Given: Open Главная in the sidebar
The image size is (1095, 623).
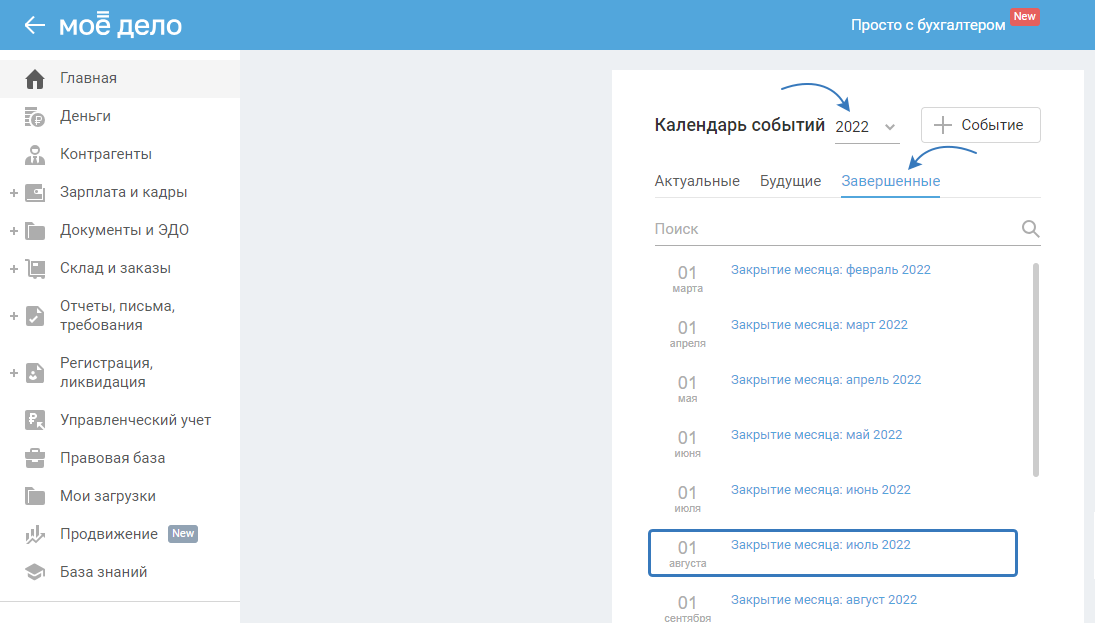Looking at the screenshot, I should point(120,78).
